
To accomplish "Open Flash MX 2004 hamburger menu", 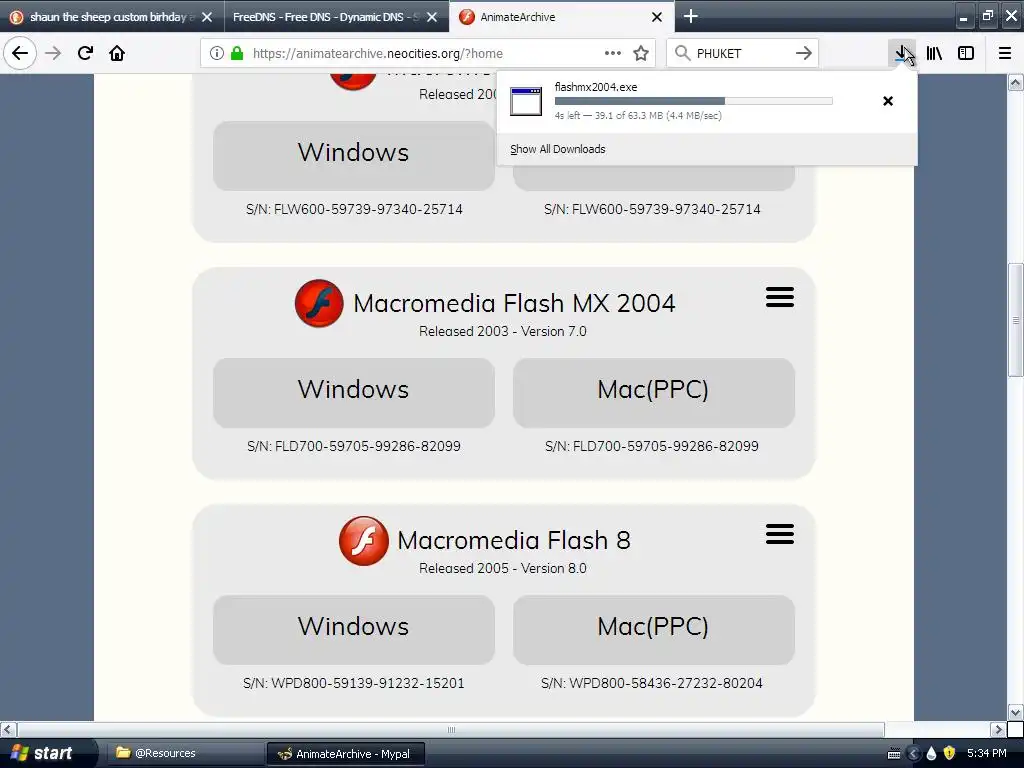I will (780, 297).
